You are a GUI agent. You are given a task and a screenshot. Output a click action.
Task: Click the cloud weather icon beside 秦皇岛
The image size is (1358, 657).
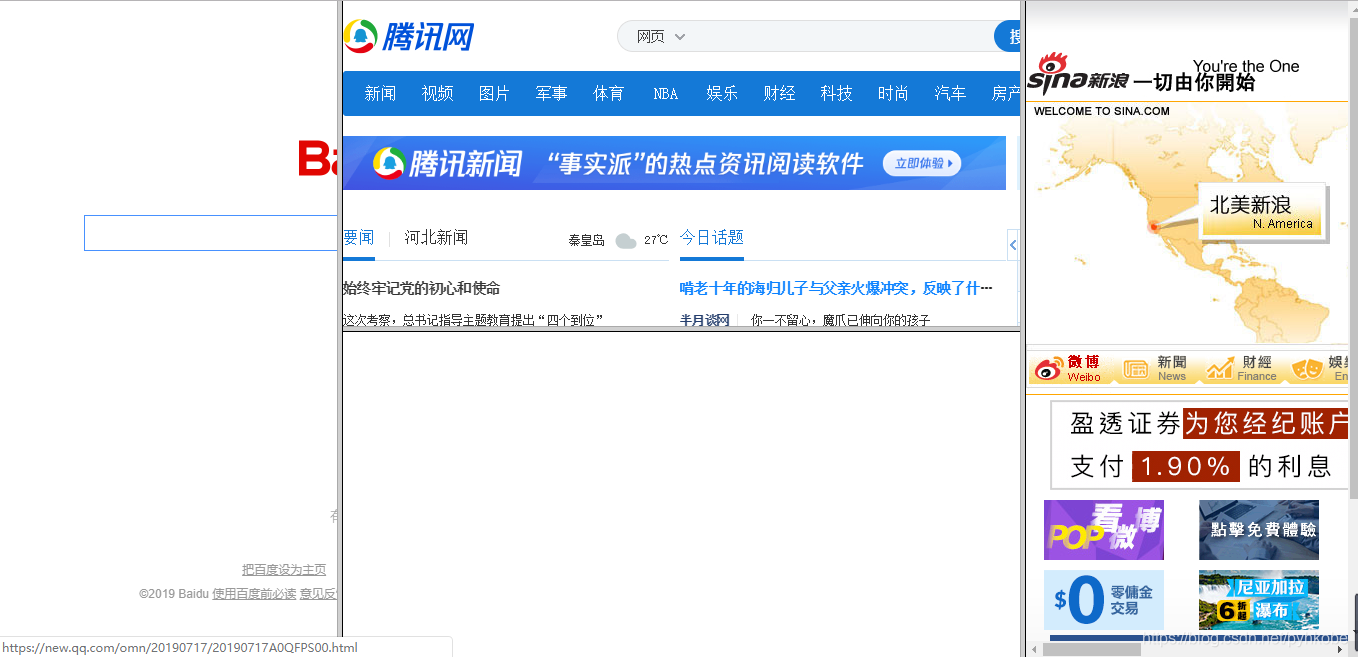tap(626, 240)
